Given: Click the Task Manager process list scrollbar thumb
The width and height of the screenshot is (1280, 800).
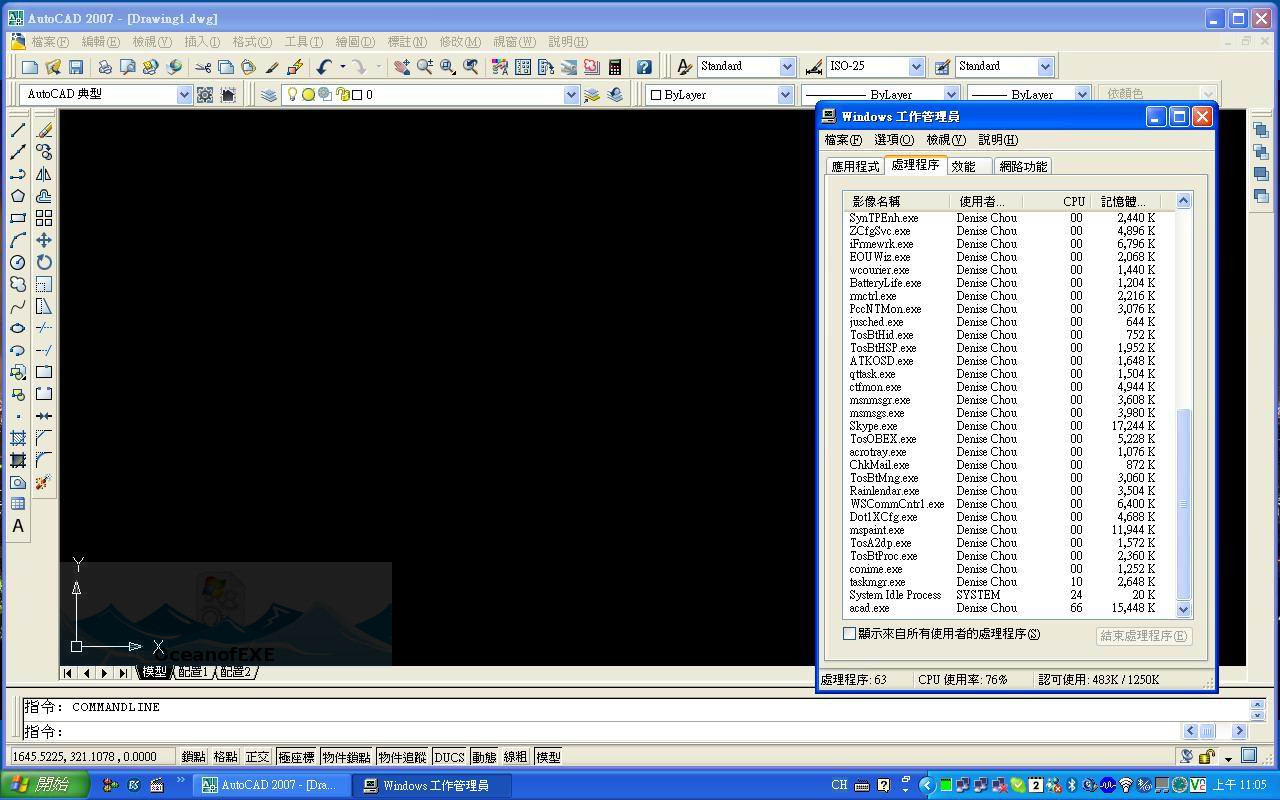Looking at the screenshot, I should tap(1184, 503).
